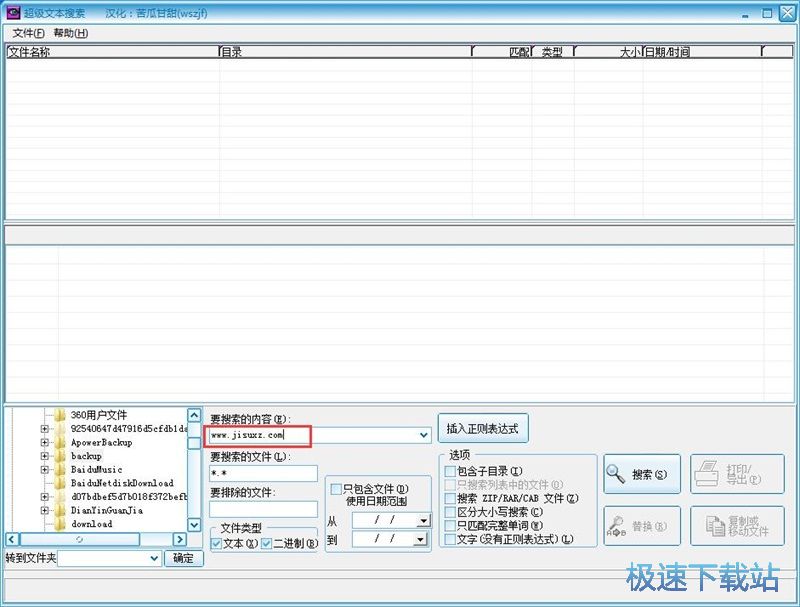Expand the DianYinGuanJia tree node
Viewport: 800px width, 607px height.
tap(44, 510)
